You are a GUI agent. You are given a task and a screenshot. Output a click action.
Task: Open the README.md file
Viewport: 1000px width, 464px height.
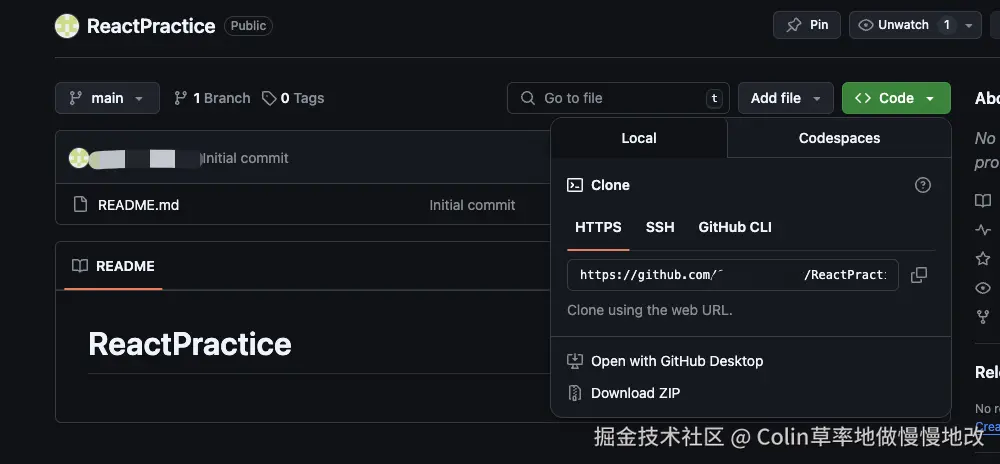pos(138,205)
